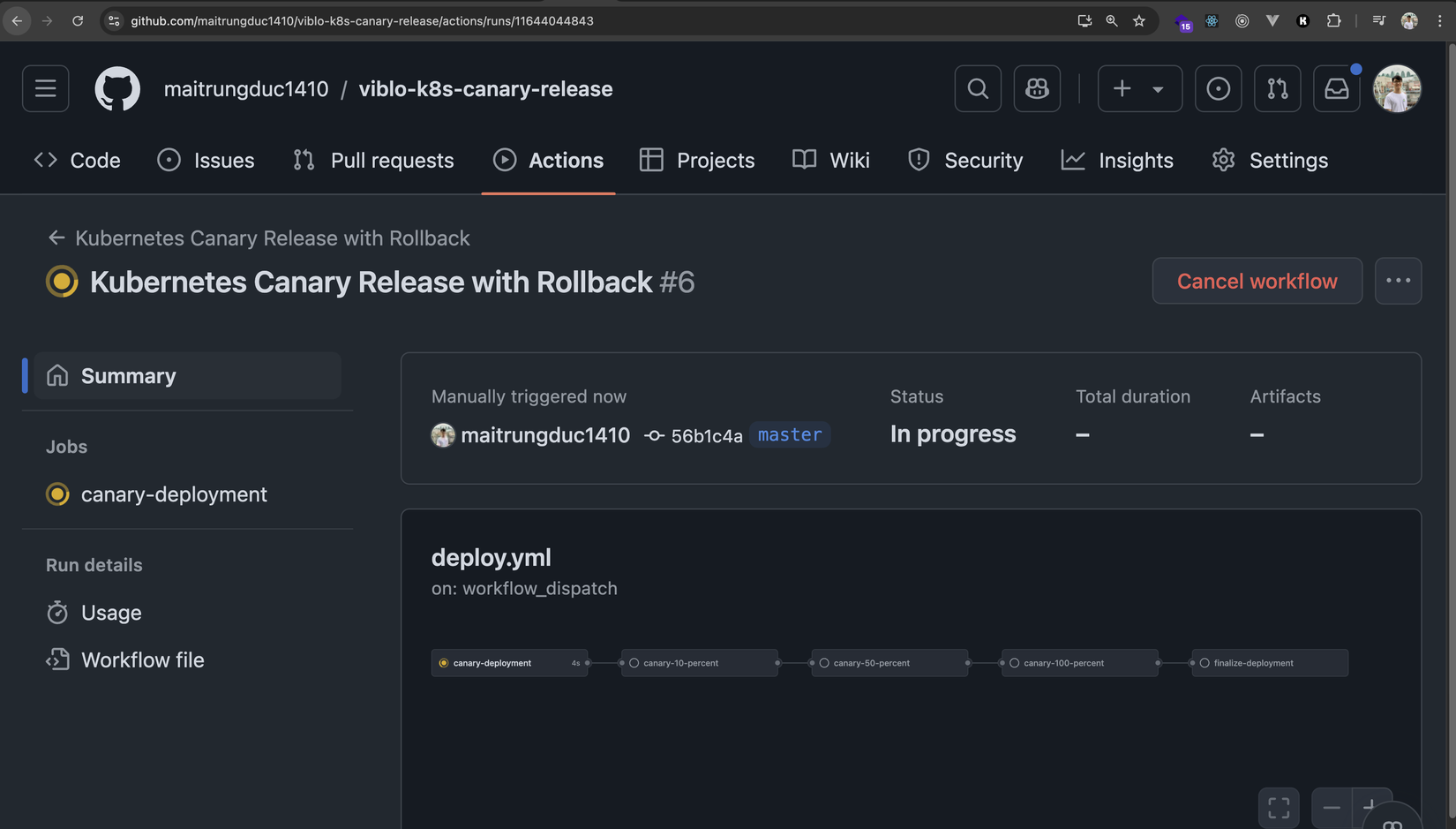Open commit 56b1c4a
The height and width of the screenshot is (829, 1456).
(x=706, y=434)
